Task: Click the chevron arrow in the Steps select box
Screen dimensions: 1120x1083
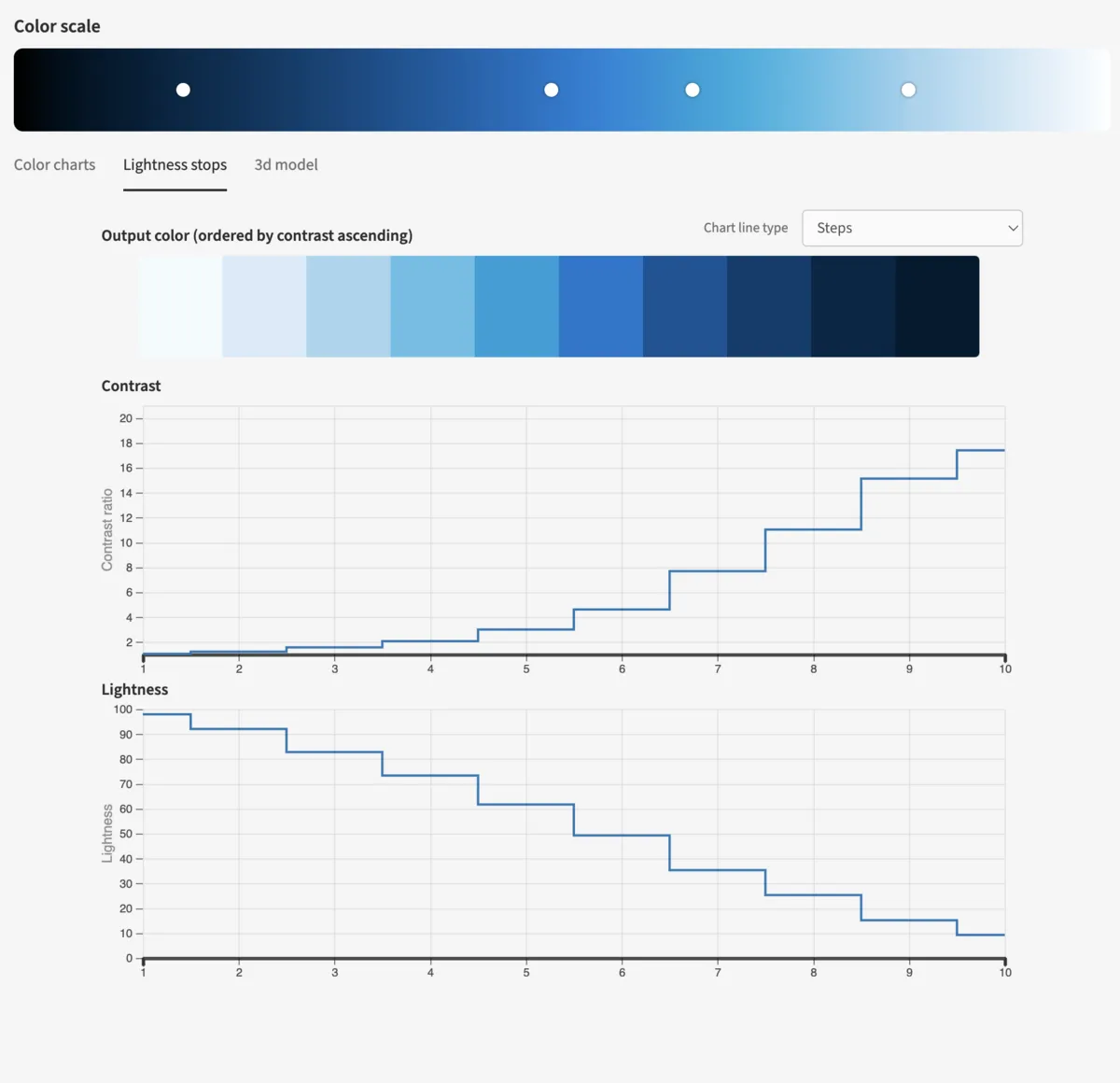Action: [x=1013, y=228]
